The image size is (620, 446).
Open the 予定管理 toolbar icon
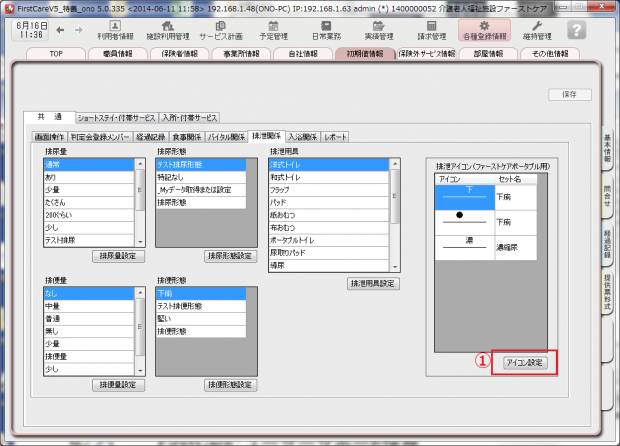point(273,29)
